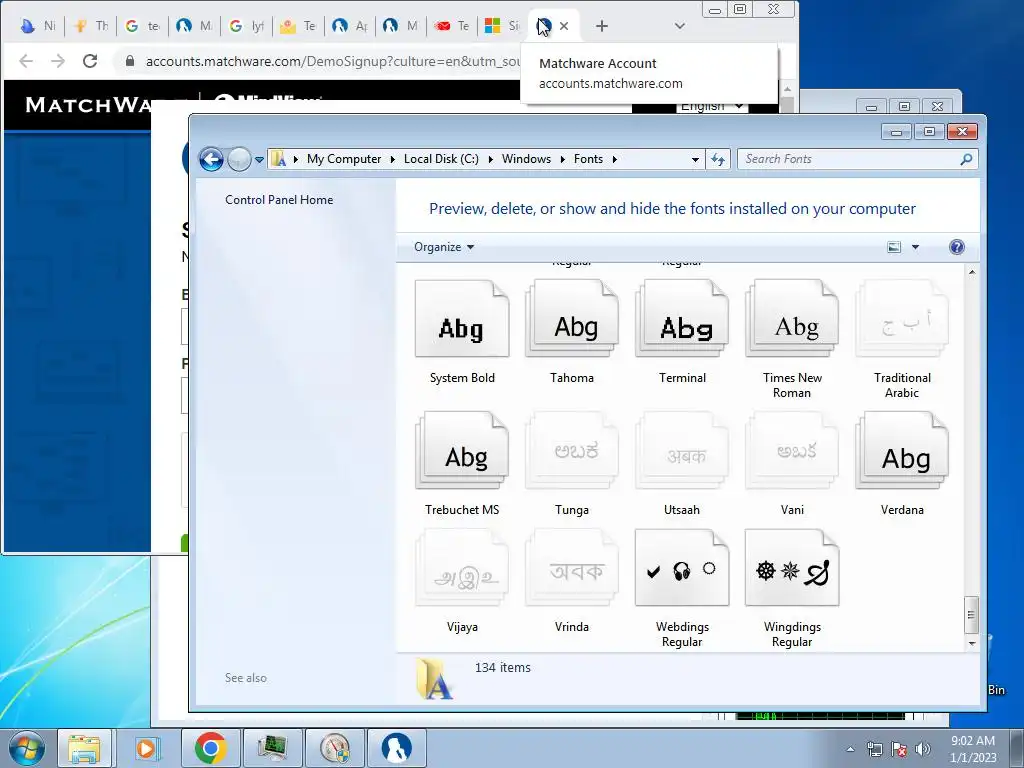1024x768 pixels.
Task: Select the Tunga font icon
Action: pyautogui.click(x=571, y=450)
